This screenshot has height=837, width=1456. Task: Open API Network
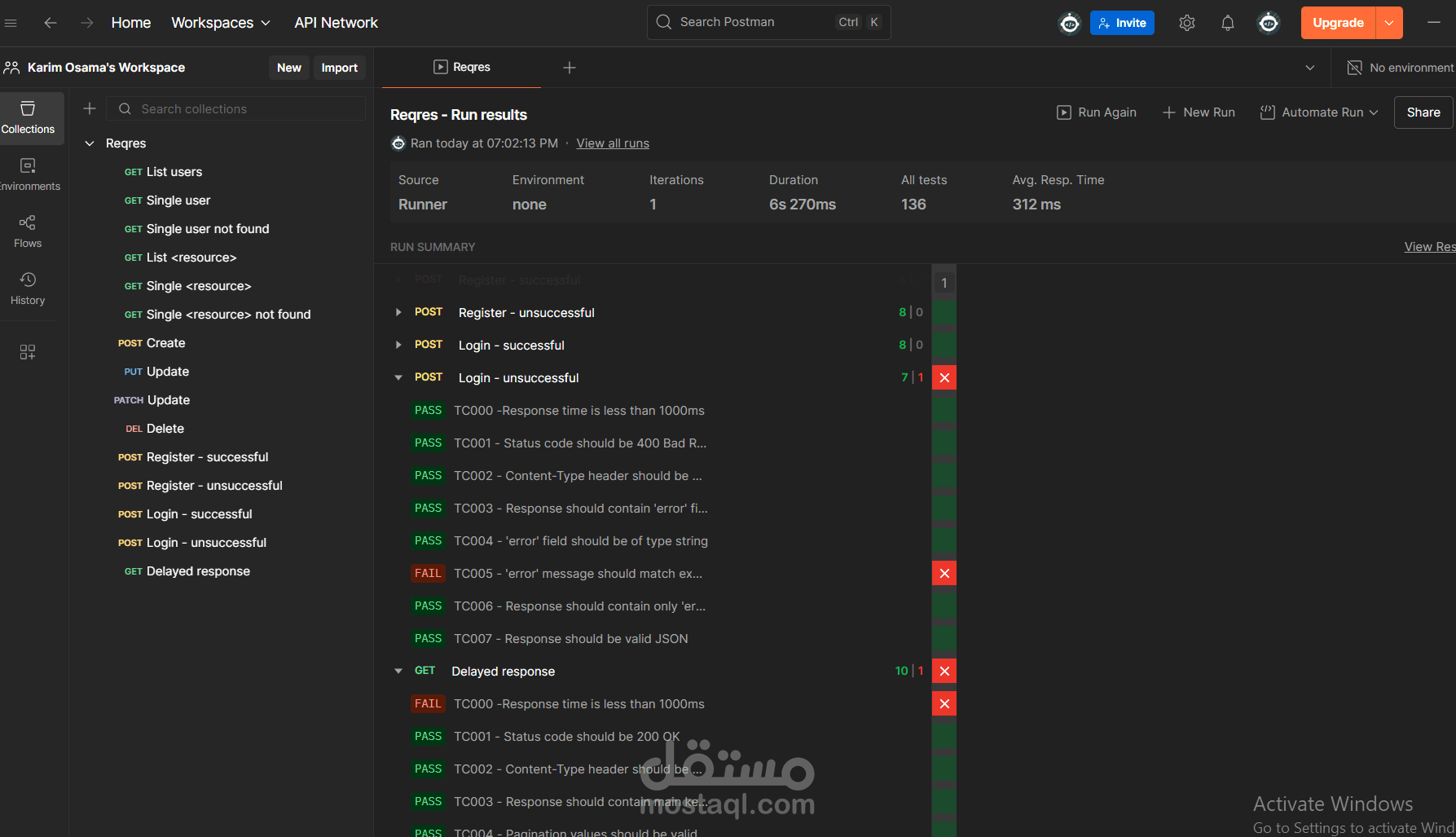click(x=336, y=23)
